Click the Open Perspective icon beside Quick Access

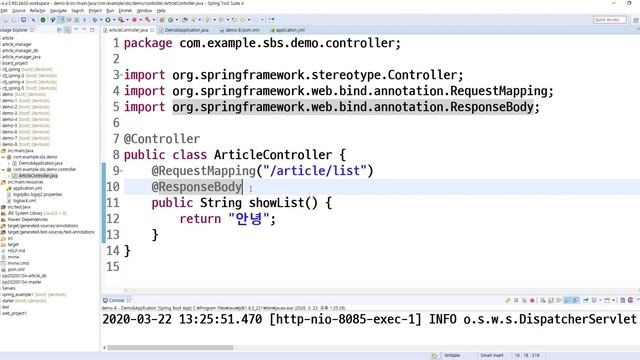coord(636,20)
